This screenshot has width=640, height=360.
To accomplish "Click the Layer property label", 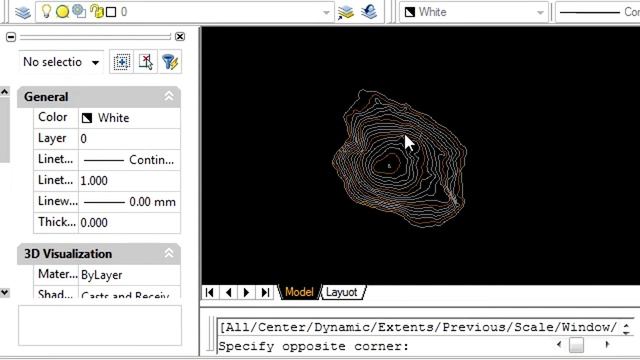I will 52,138.
